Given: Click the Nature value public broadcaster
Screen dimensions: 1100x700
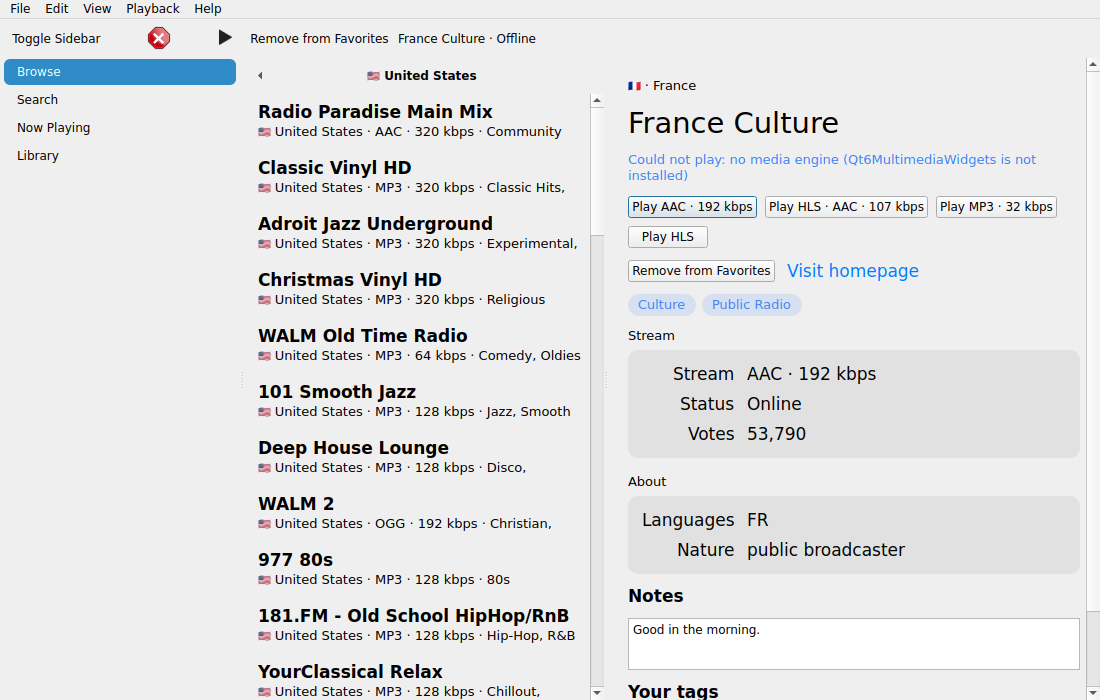Looking at the screenshot, I should click(x=826, y=549).
